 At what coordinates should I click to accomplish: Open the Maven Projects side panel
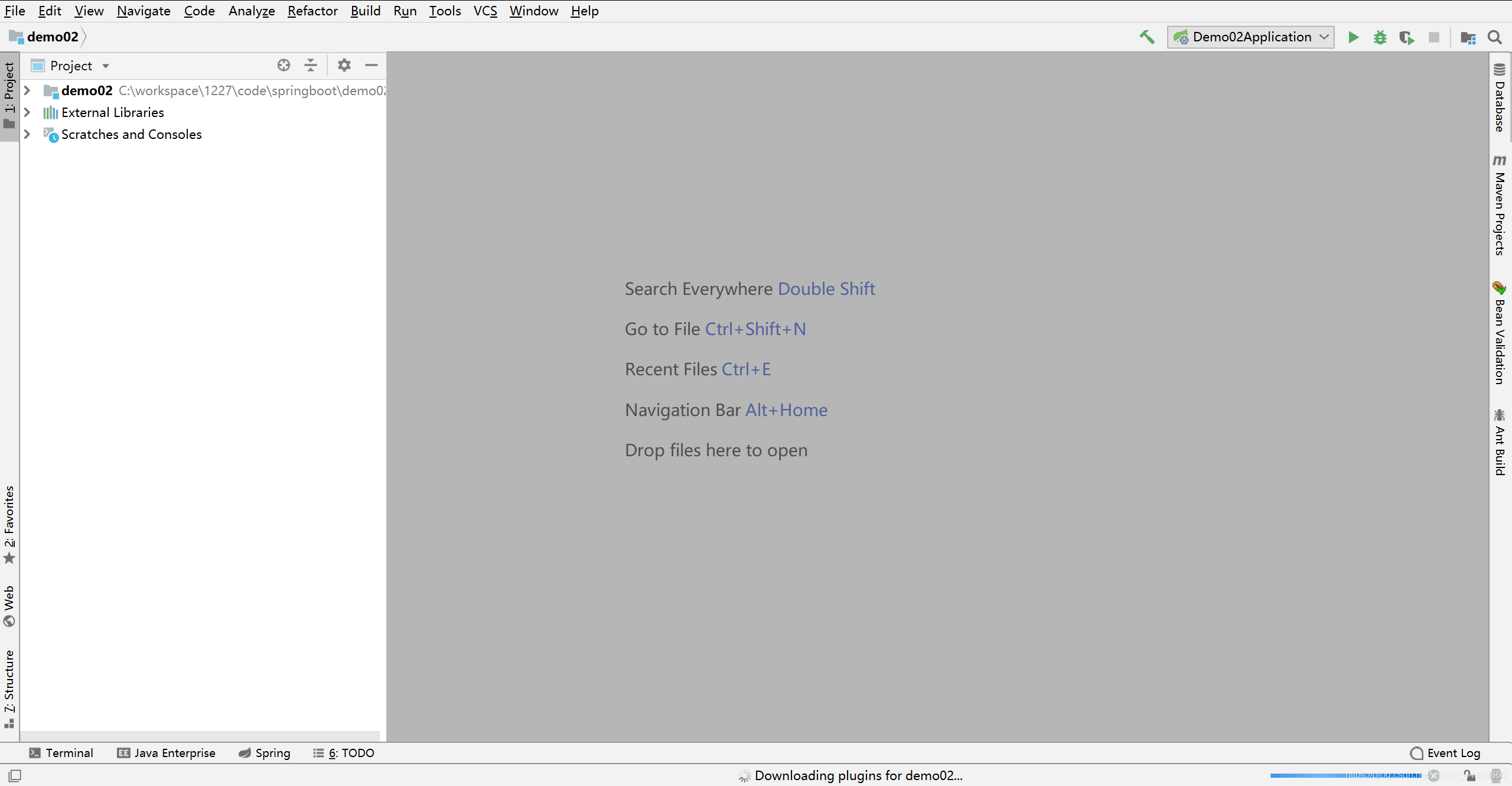tap(1497, 210)
